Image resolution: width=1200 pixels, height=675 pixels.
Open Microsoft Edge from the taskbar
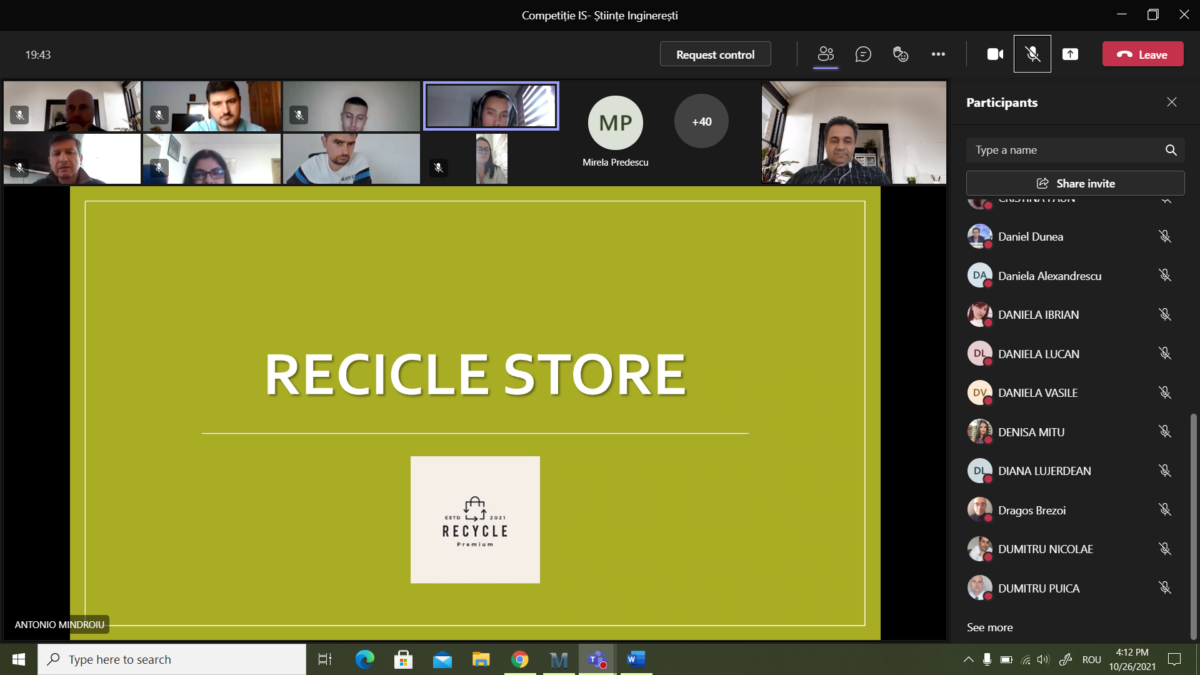click(365, 659)
